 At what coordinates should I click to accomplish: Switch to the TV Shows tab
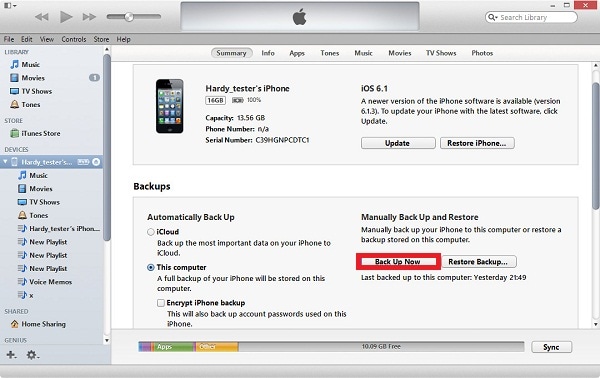[x=441, y=53]
